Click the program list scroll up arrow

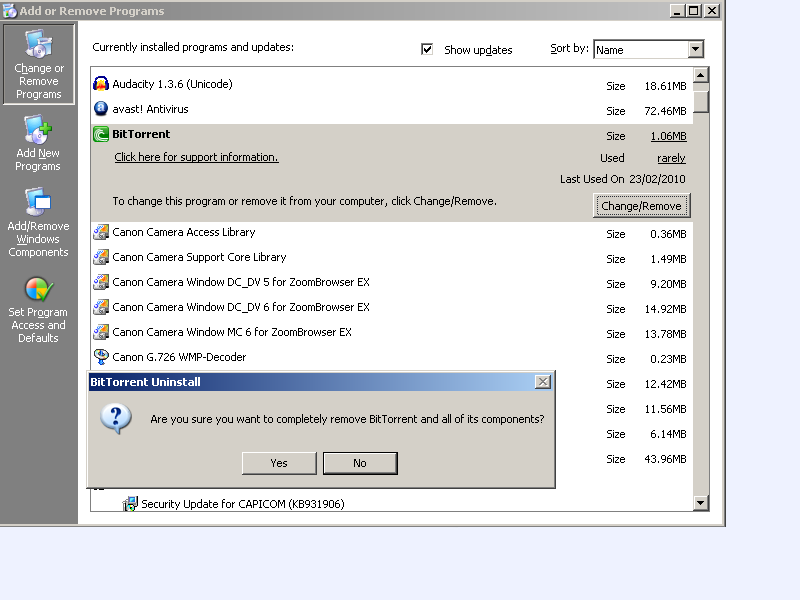(700, 75)
